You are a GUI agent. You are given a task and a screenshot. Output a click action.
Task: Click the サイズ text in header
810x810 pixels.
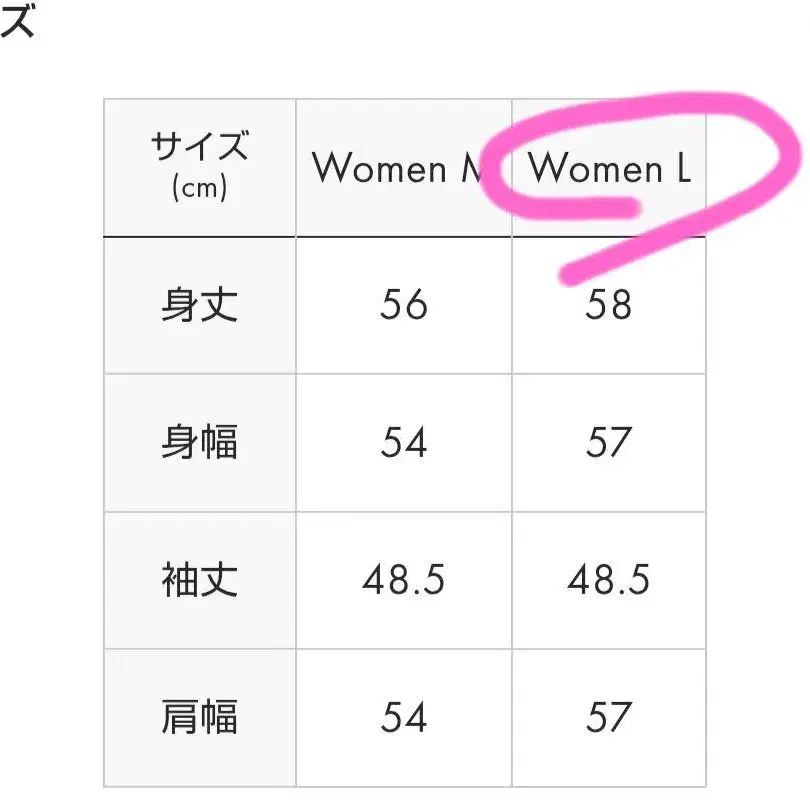click(199, 150)
